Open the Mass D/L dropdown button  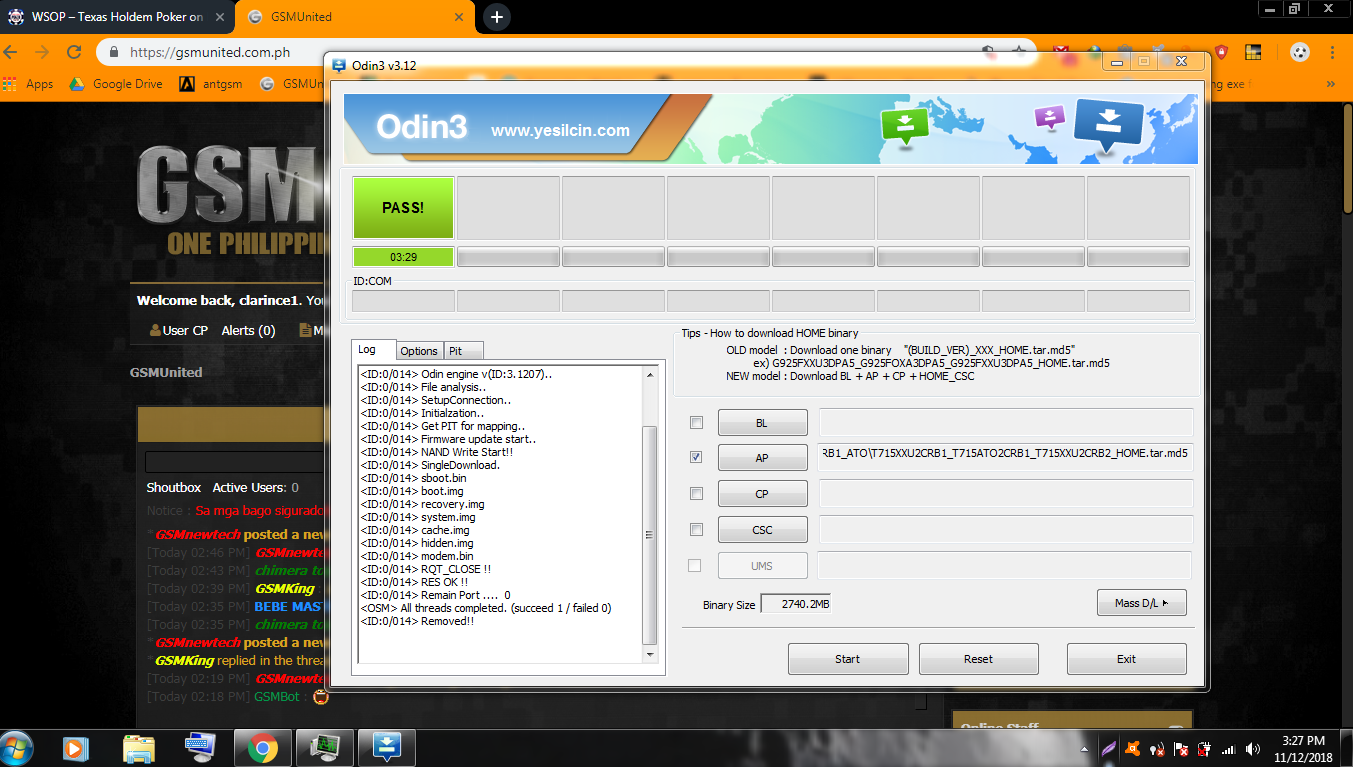pyautogui.click(x=1141, y=603)
